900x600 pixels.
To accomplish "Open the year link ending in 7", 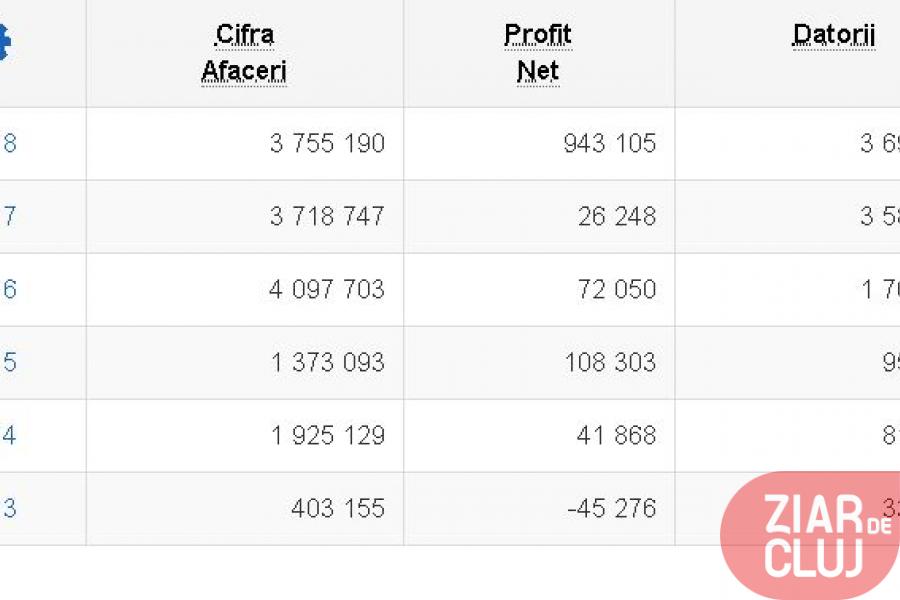I will (x=9, y=216).
